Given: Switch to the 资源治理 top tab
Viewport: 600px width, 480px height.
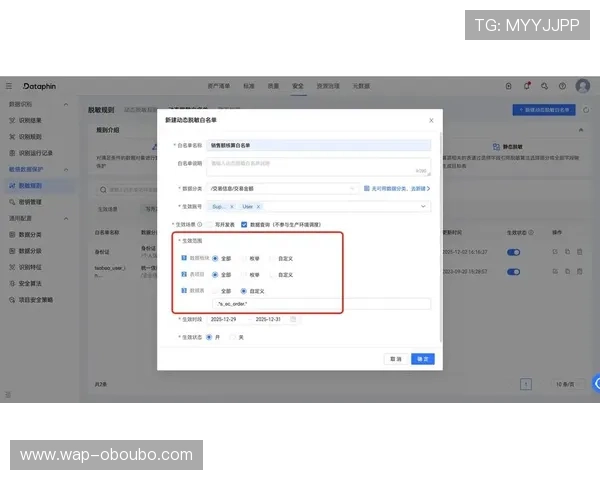Looking at the screenshot, I should 328,86.
